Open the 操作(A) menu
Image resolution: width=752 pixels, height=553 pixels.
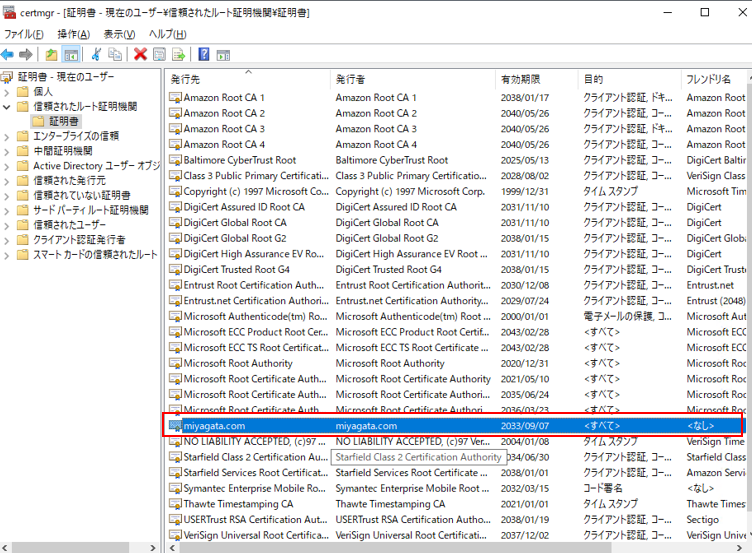click(x=74, y=34)
